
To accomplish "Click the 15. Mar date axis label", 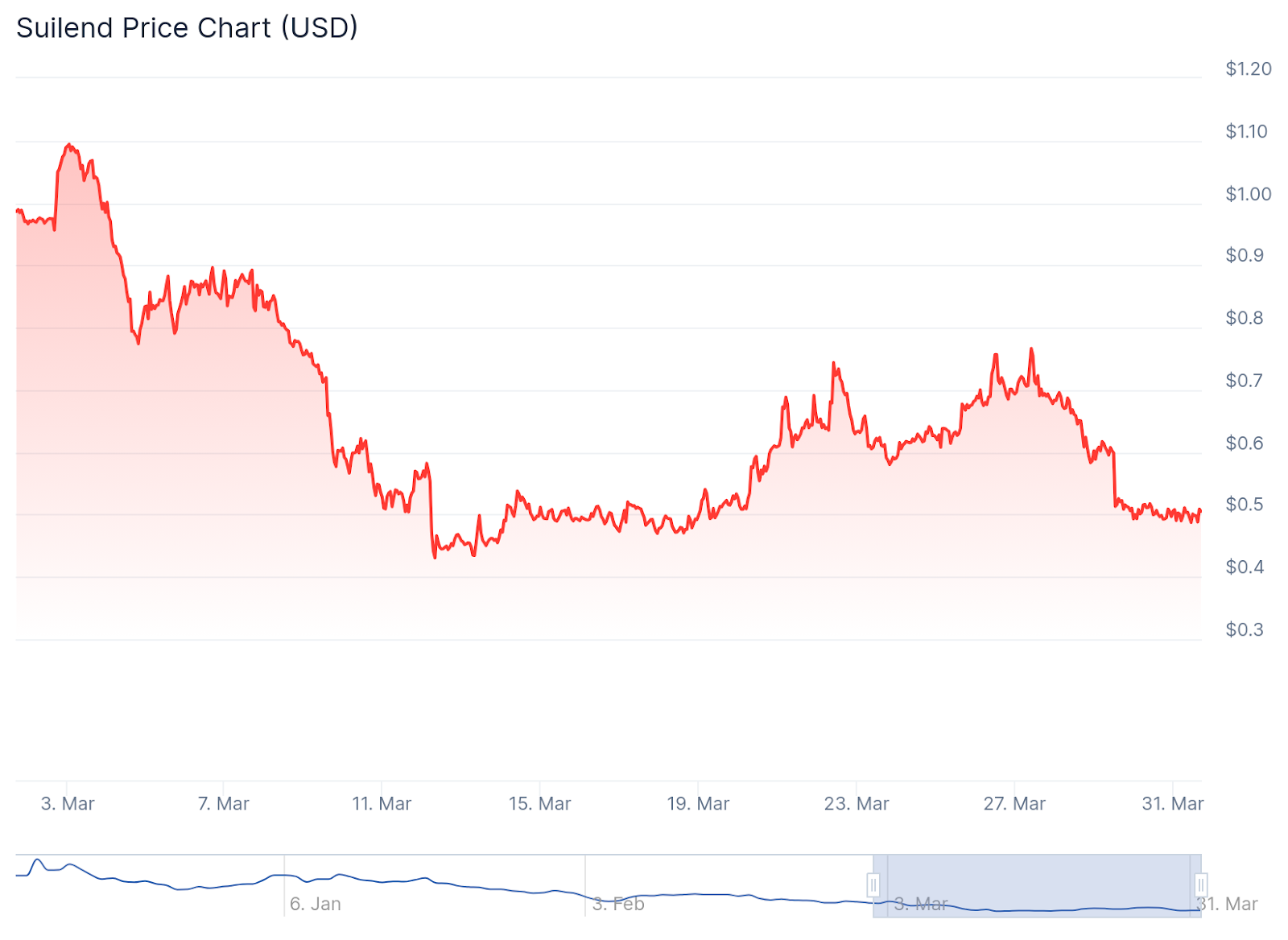I will pos(539,803).
